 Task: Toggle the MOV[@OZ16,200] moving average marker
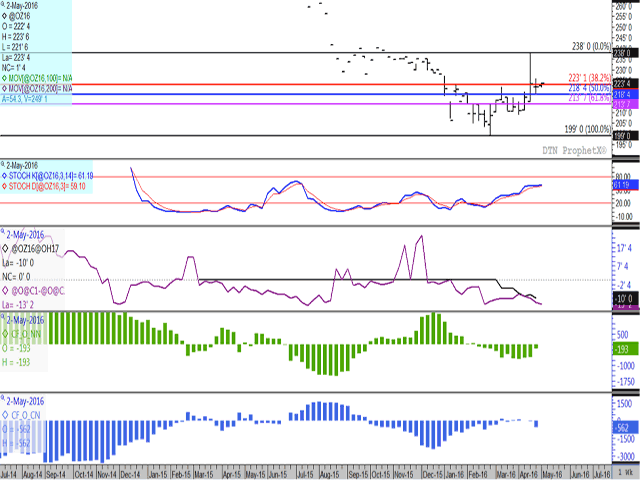tap(5, 89)
